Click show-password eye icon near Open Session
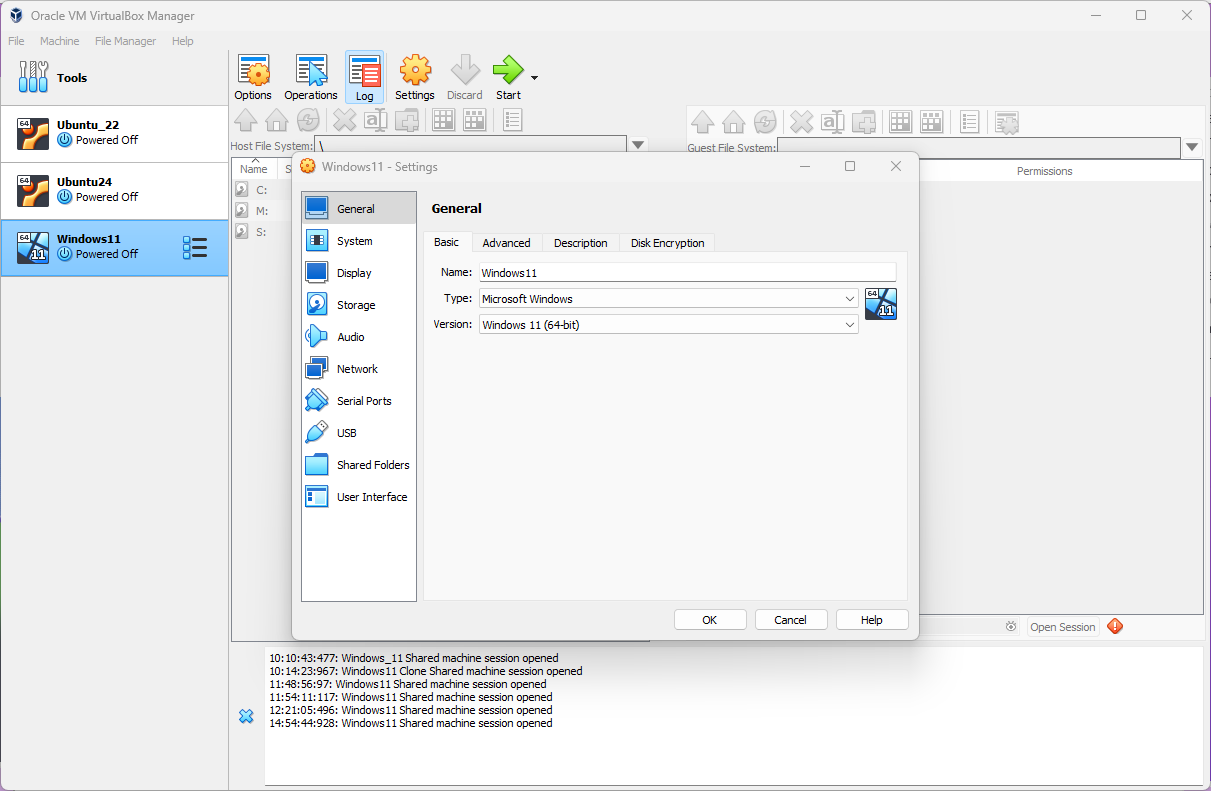 pos(1011,627)
